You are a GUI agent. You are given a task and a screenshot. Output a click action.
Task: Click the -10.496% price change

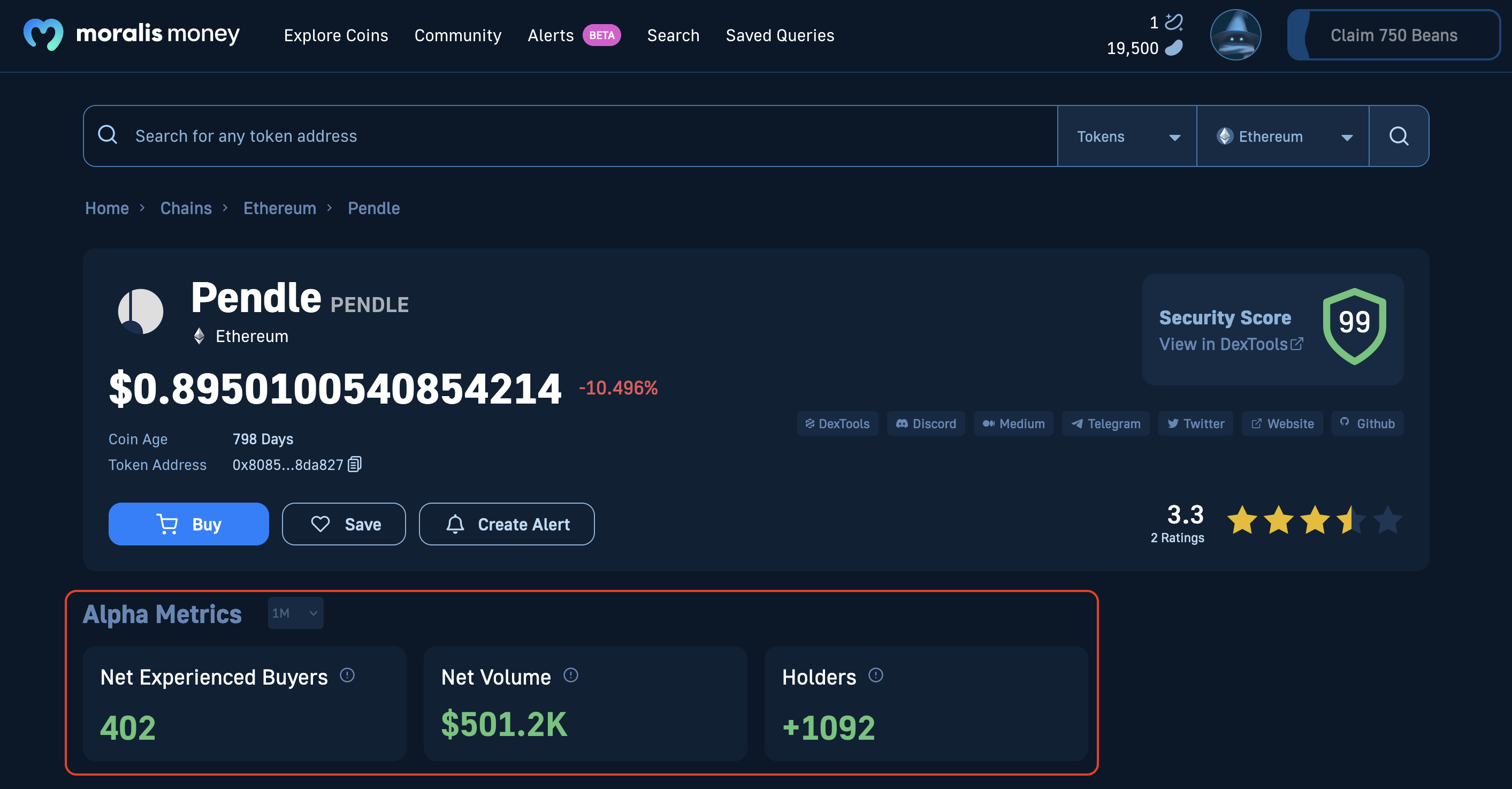tap(618, 388)
